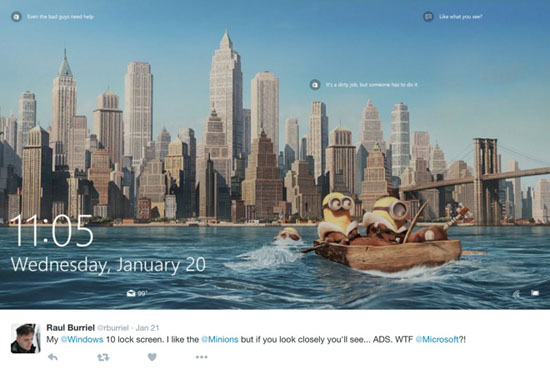
Task: Click the 'Even the bad guys need help' text
Action: tap(60, 16)
